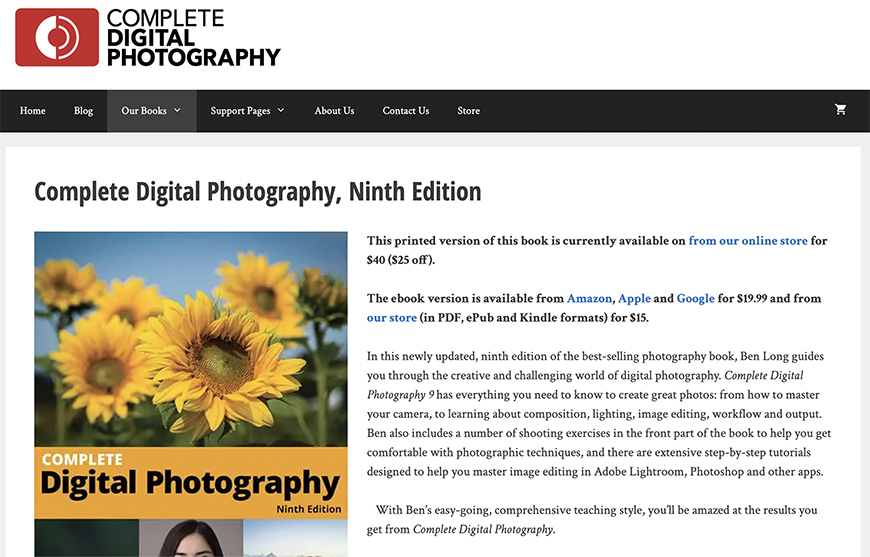Image resolution: width=870 pixels, height=557 pixels.
Task: Visit the Store menu item
Action: [x=468, y=110]
